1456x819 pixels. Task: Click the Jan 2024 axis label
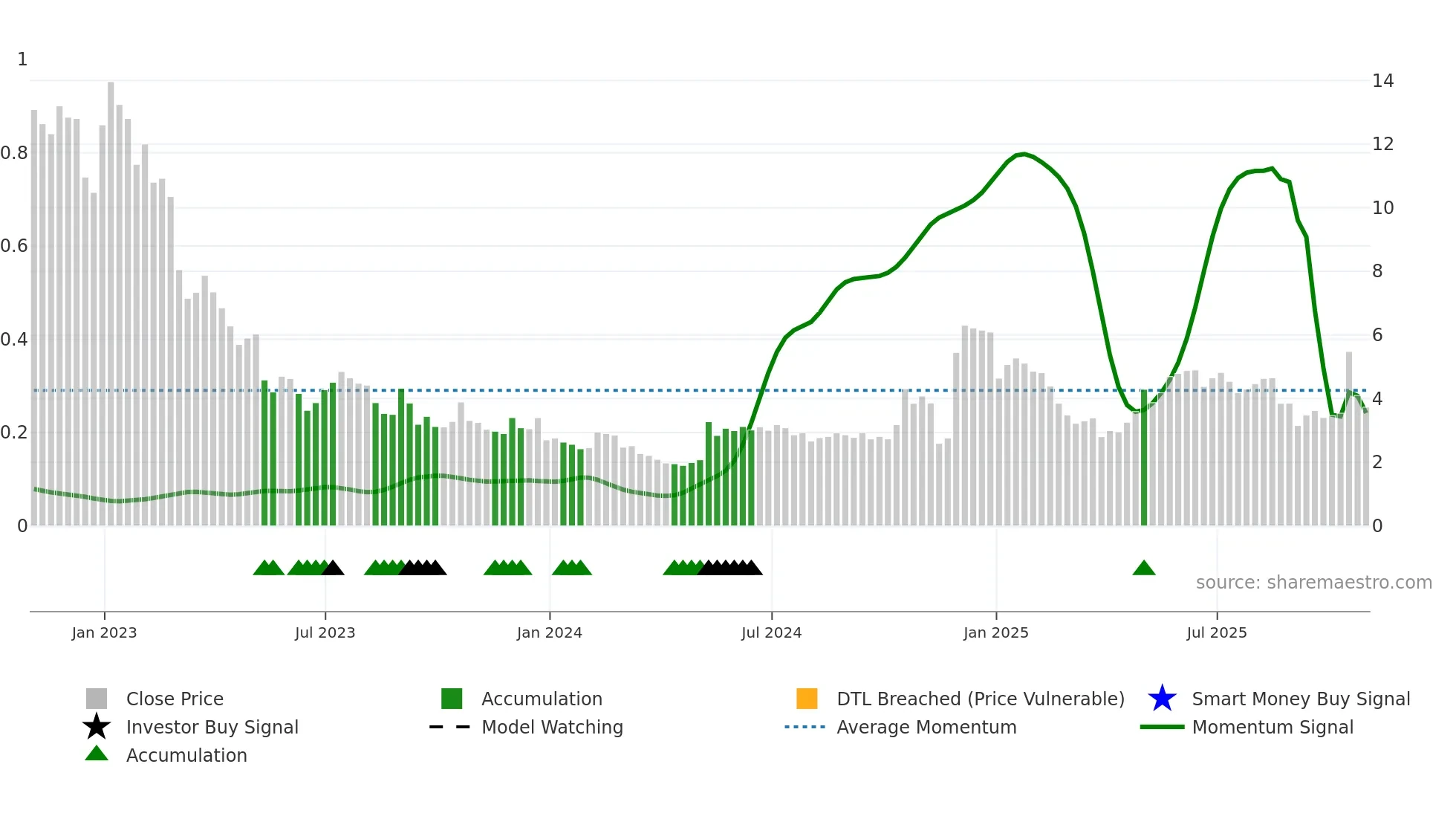click(549, 632)
